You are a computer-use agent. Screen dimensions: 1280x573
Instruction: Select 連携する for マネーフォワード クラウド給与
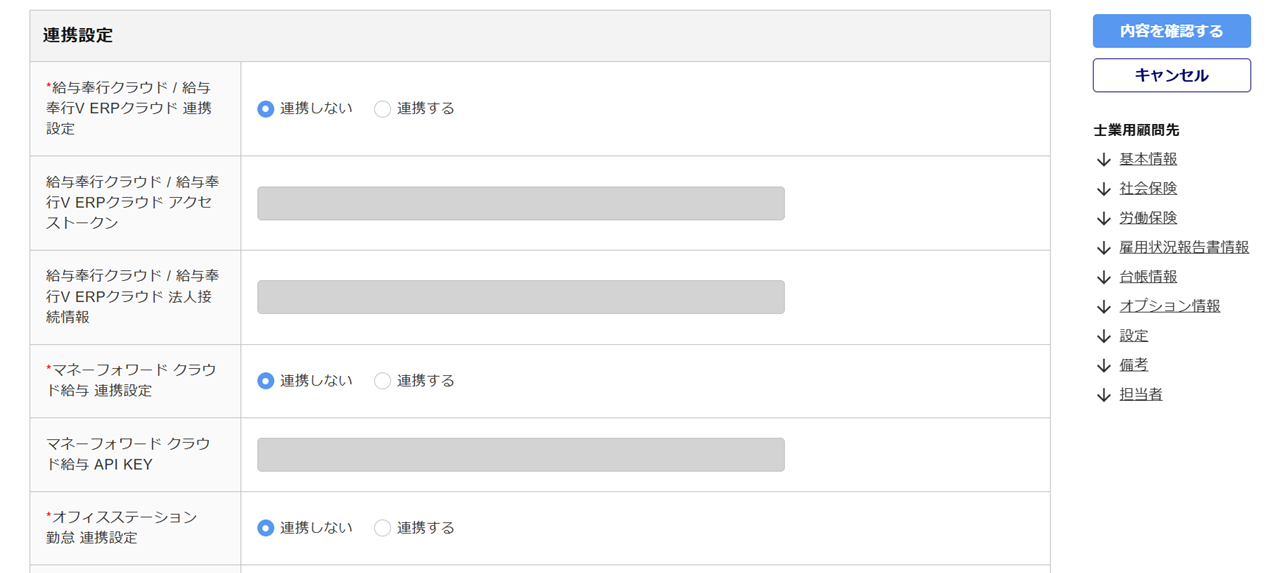point(382,381)
